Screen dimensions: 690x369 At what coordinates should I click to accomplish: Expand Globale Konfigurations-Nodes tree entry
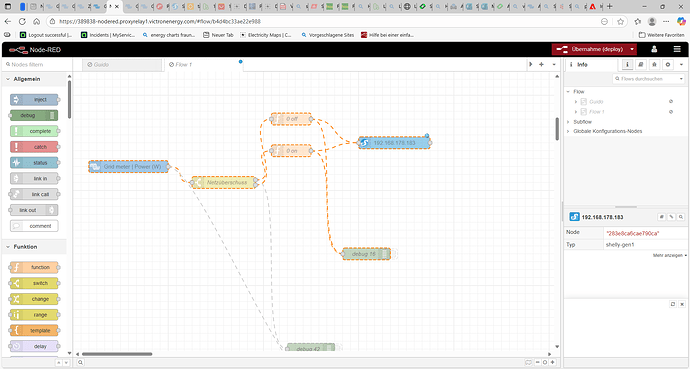click(x=568, y=132)
